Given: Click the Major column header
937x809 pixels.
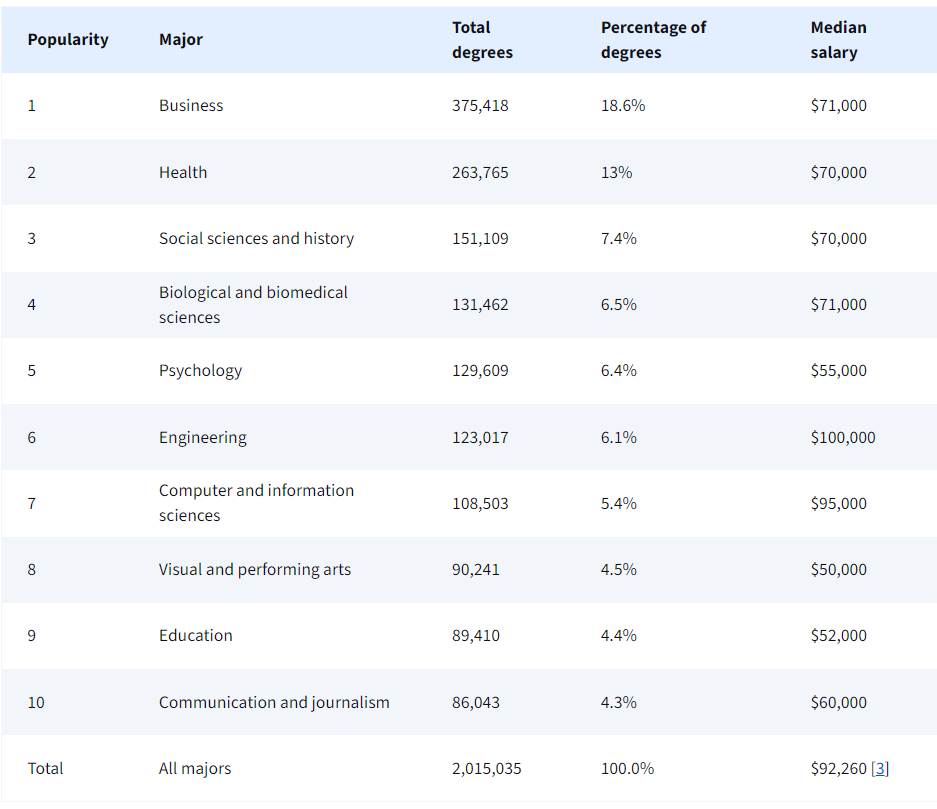Looking at the screenshot, I should tap(181, 40).
